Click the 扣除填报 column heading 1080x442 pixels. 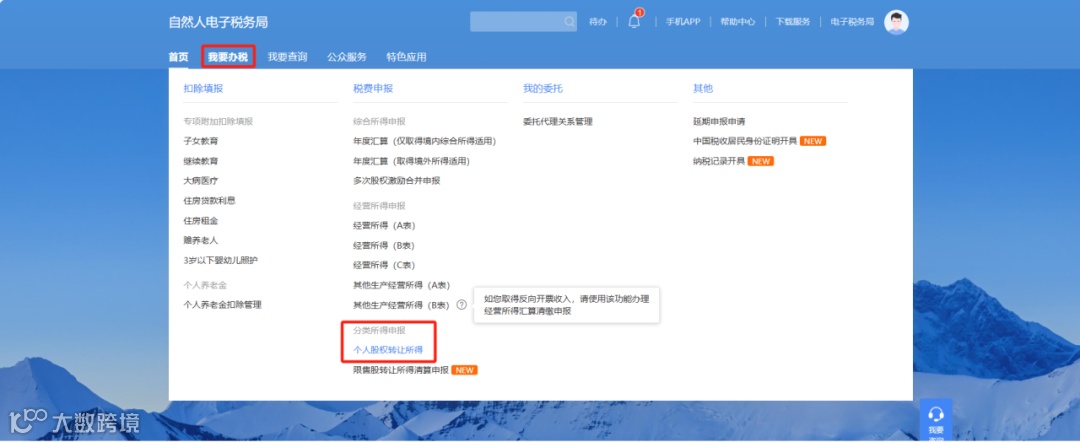pos(203,89)
